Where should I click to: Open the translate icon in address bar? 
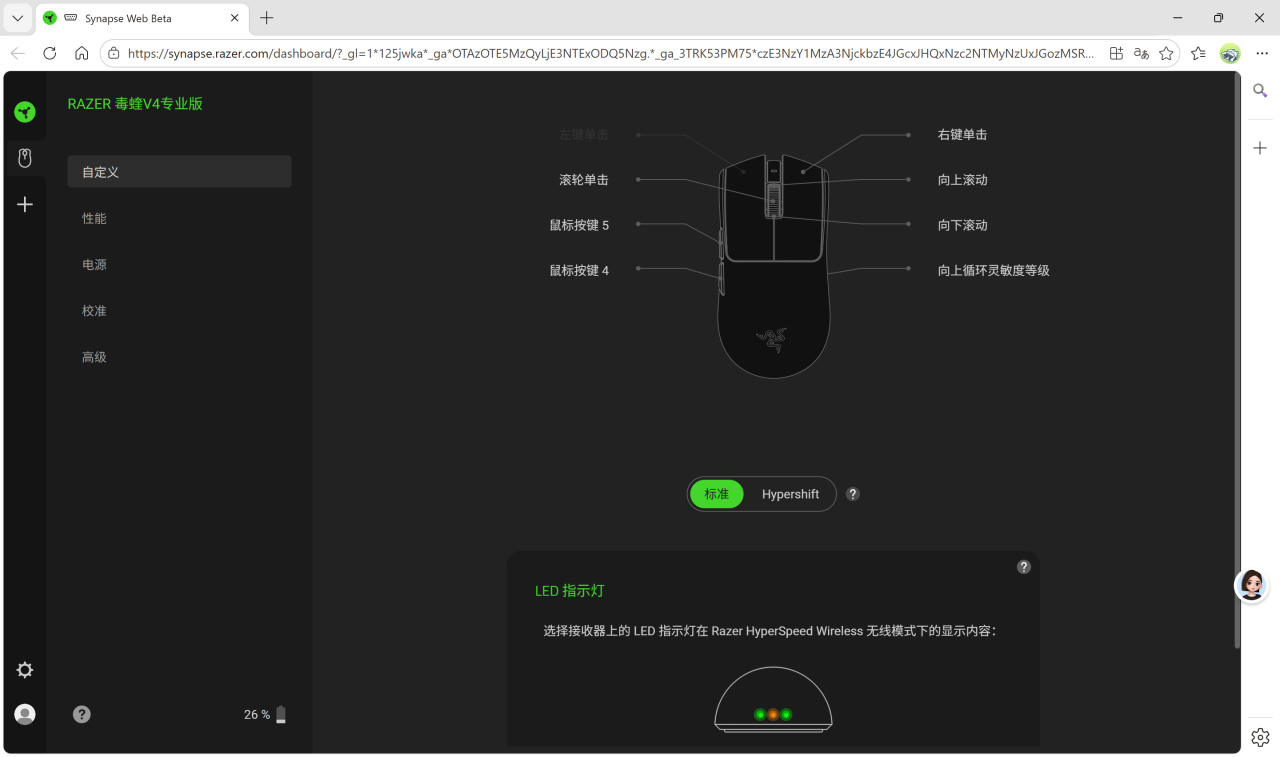pos(1142,53)
